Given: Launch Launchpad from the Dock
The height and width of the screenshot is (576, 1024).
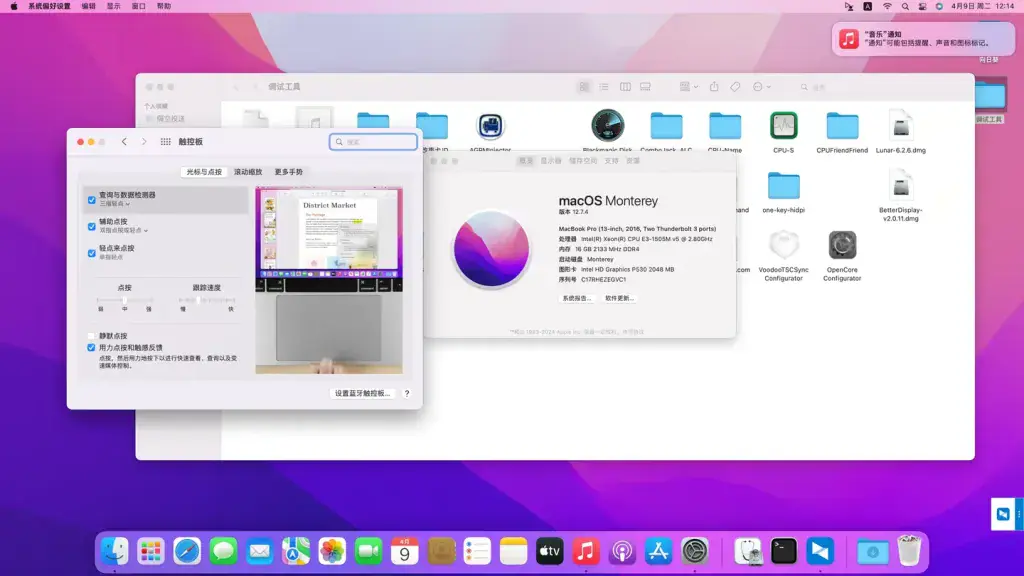Looking at the screenshot, I should click(x=151, y=552).
